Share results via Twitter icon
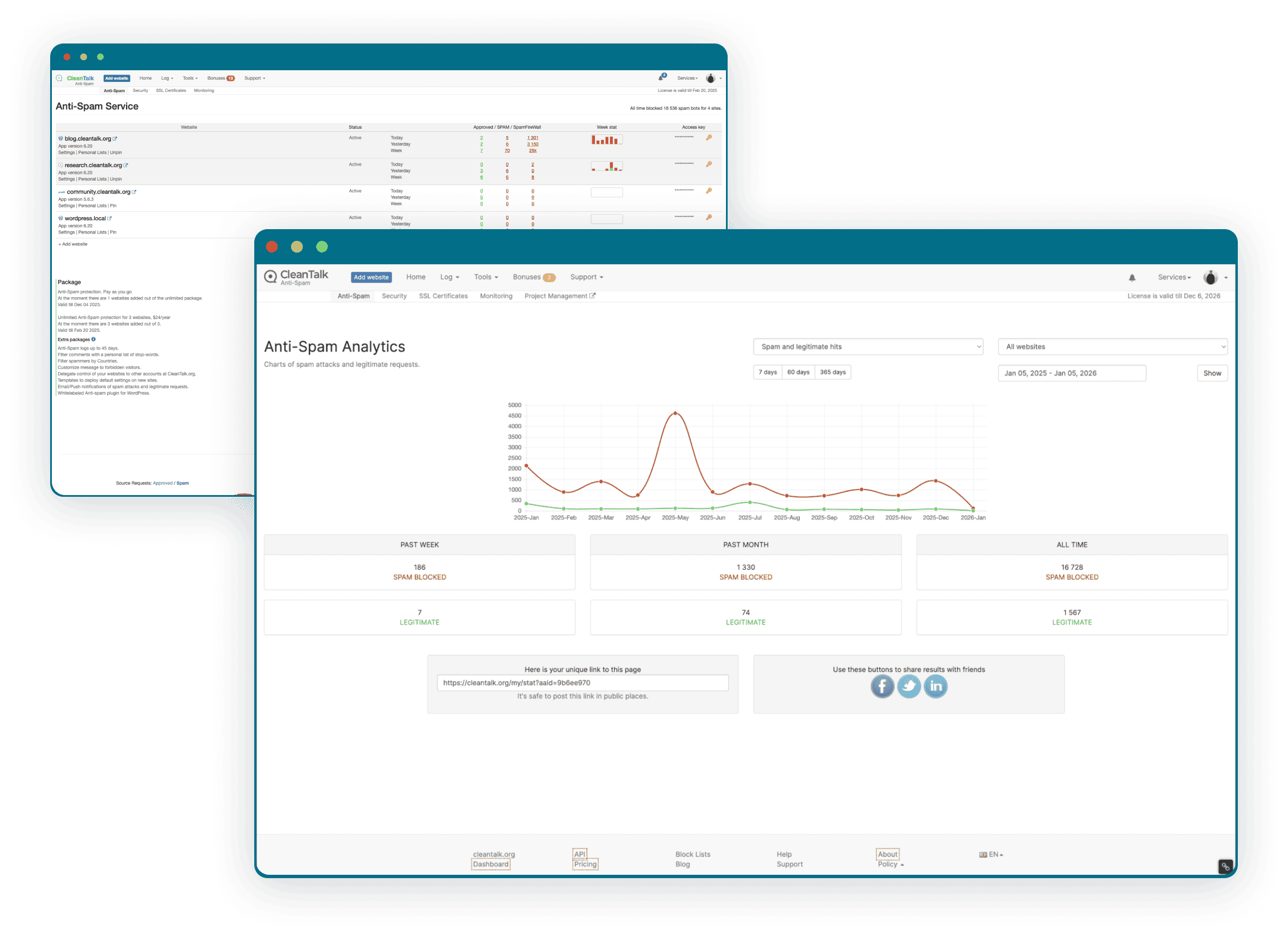1288x935 pixels. pyautogui.click(x=909, y=686)
